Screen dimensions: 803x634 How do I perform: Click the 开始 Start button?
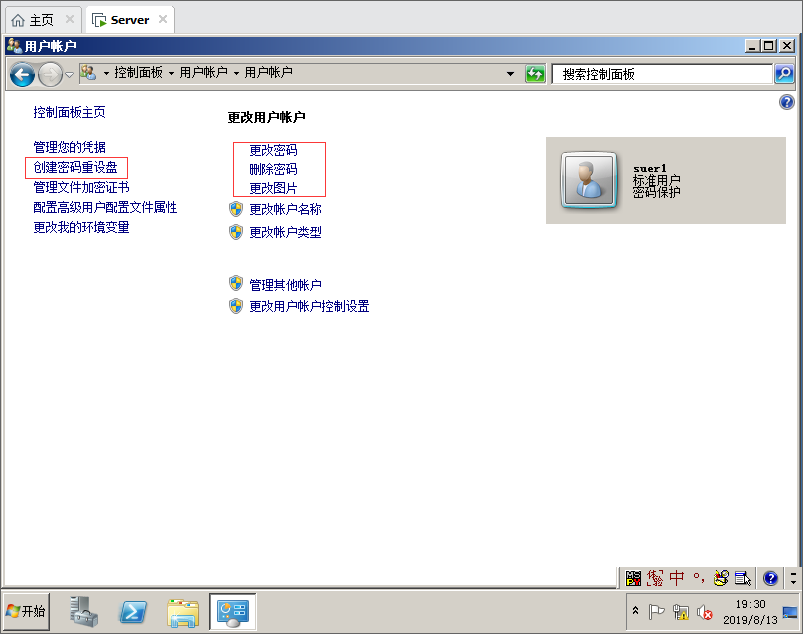pos(26,611)
